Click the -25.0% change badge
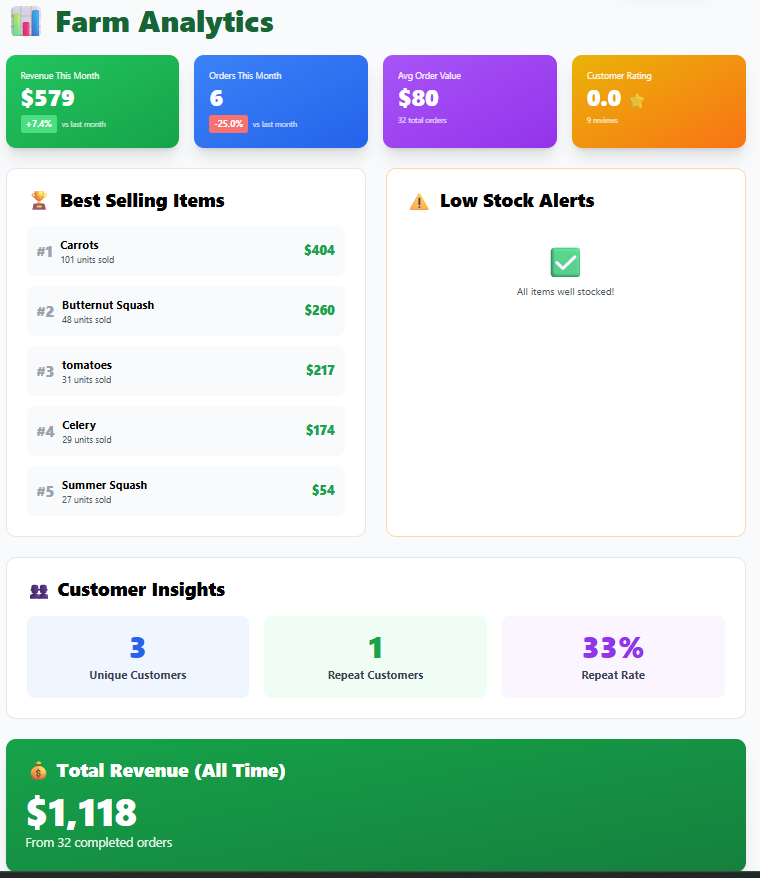This screenshot has height=878, width=760. [x=229, y=124]
